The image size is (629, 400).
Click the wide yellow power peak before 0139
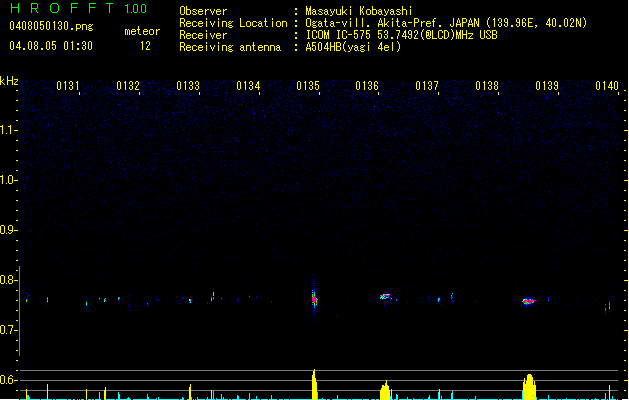pyautogui.click(x=529, y=387)
